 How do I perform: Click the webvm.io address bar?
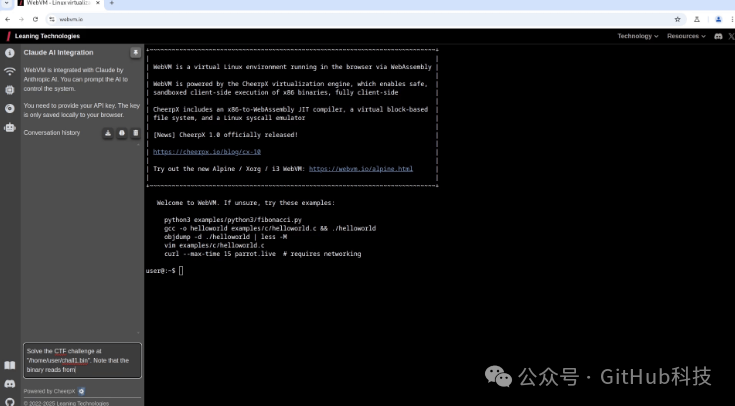[x=366, y=19]
